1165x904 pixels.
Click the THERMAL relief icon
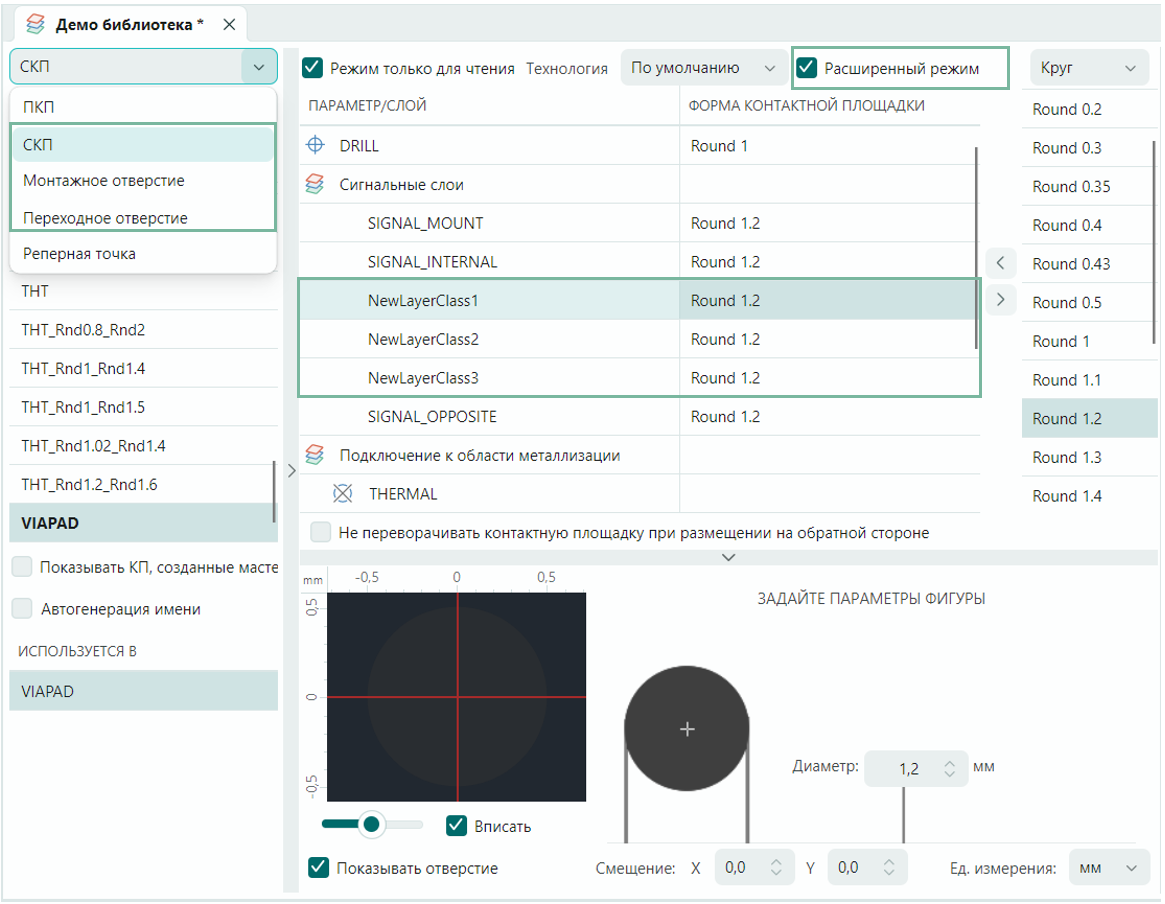click(x=343, y=494)
